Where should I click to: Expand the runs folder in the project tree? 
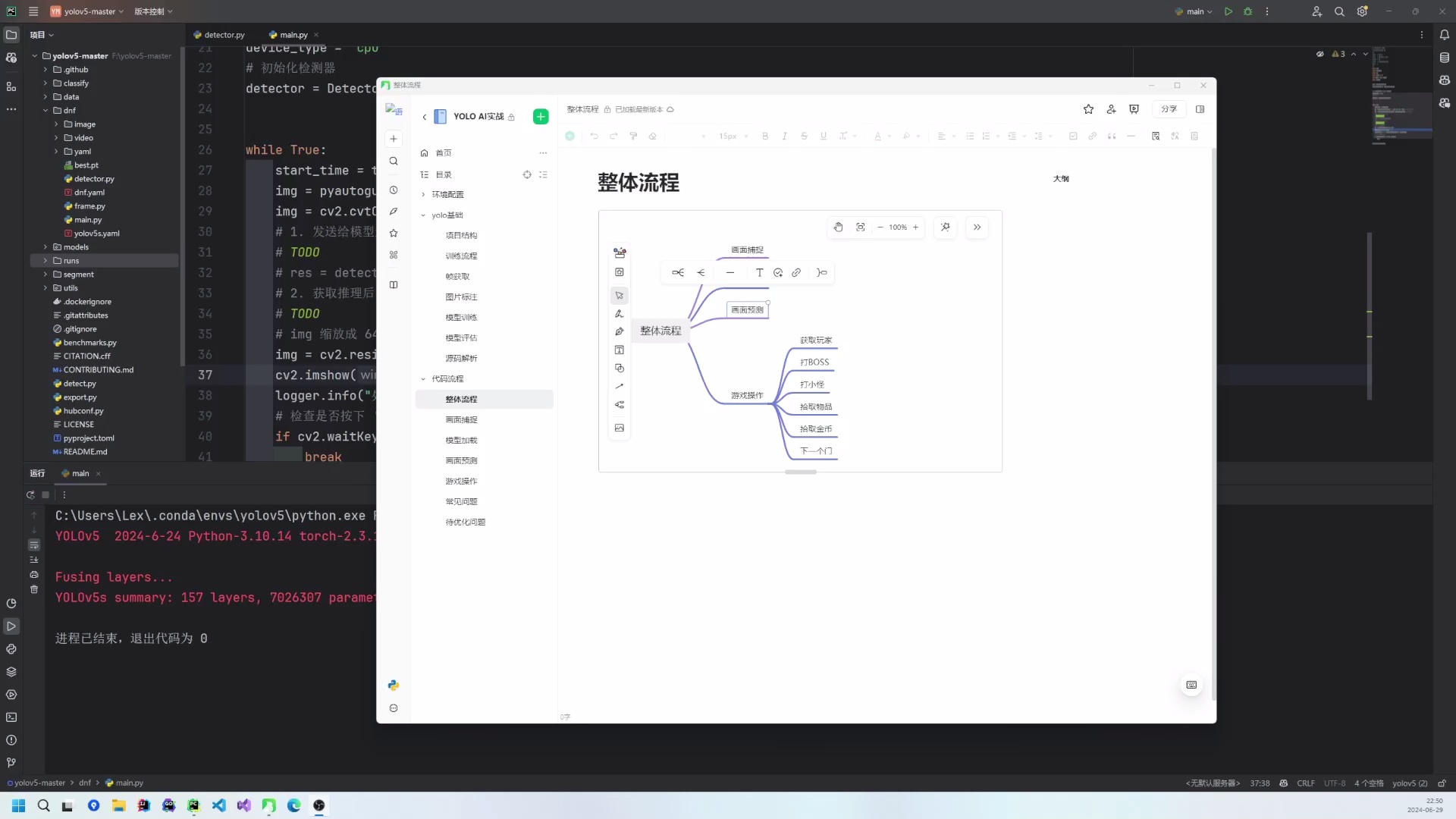[x=45, y=260]
